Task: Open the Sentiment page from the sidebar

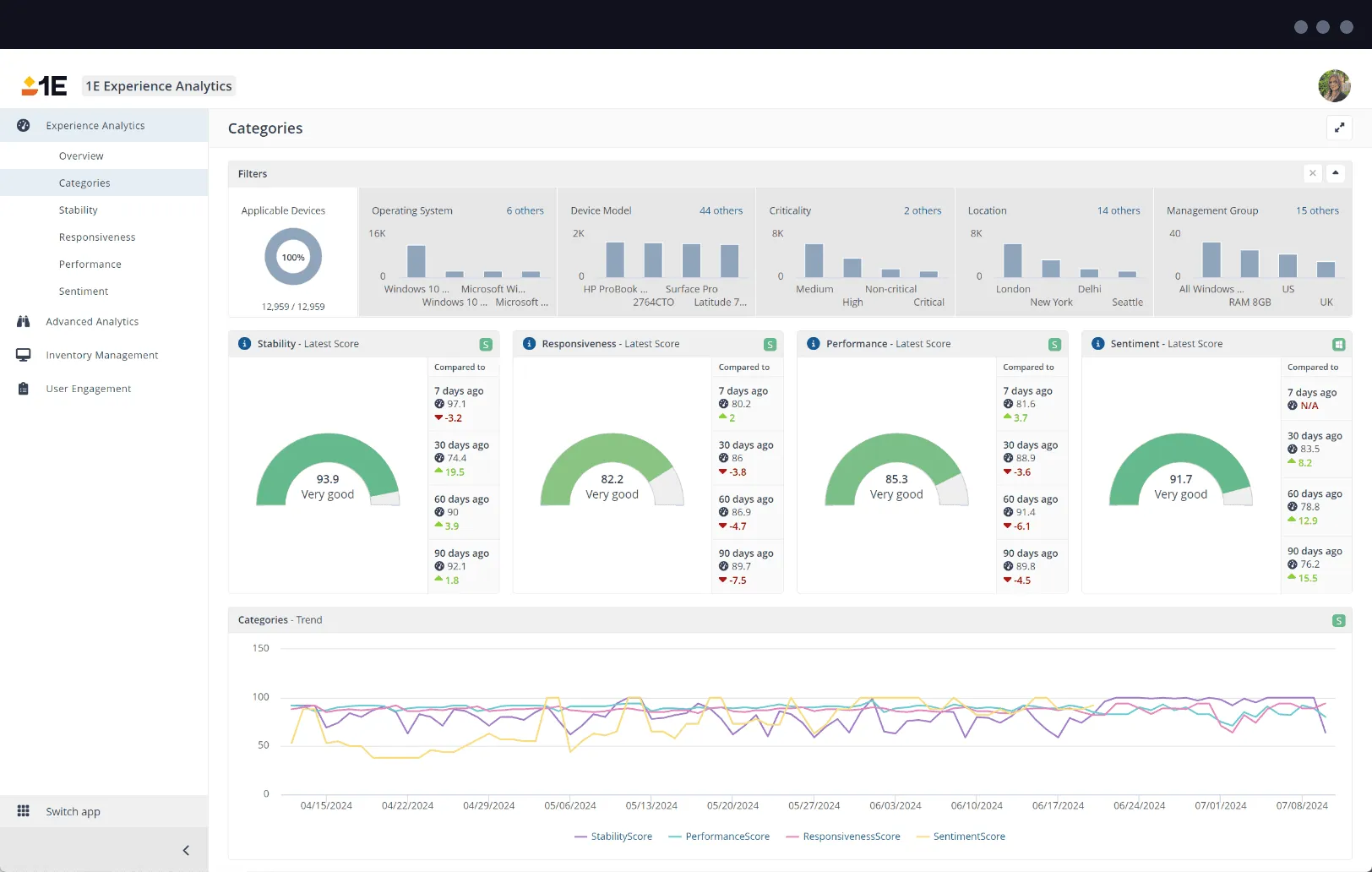Action: click(x=83, y=291)
